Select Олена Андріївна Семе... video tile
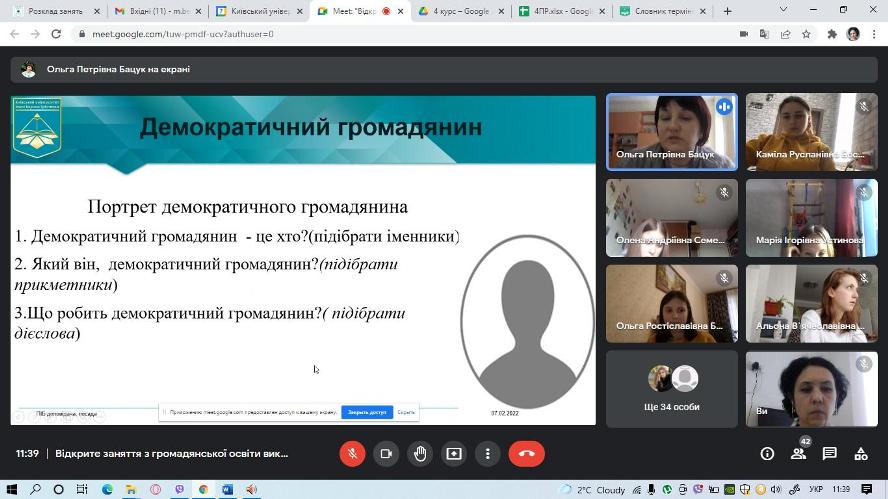Viewport: 888px width, 499px height. (672, 218)
